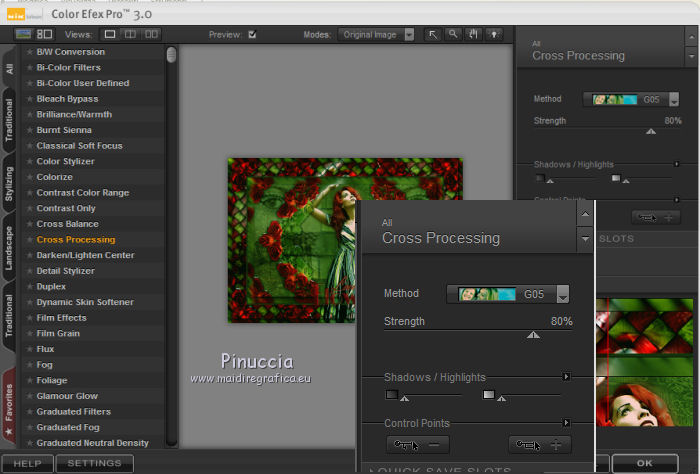Toggle favorite star for Glamour Glow
The height and width of the screenshot is (474, 700).
[x=29, y=396]
